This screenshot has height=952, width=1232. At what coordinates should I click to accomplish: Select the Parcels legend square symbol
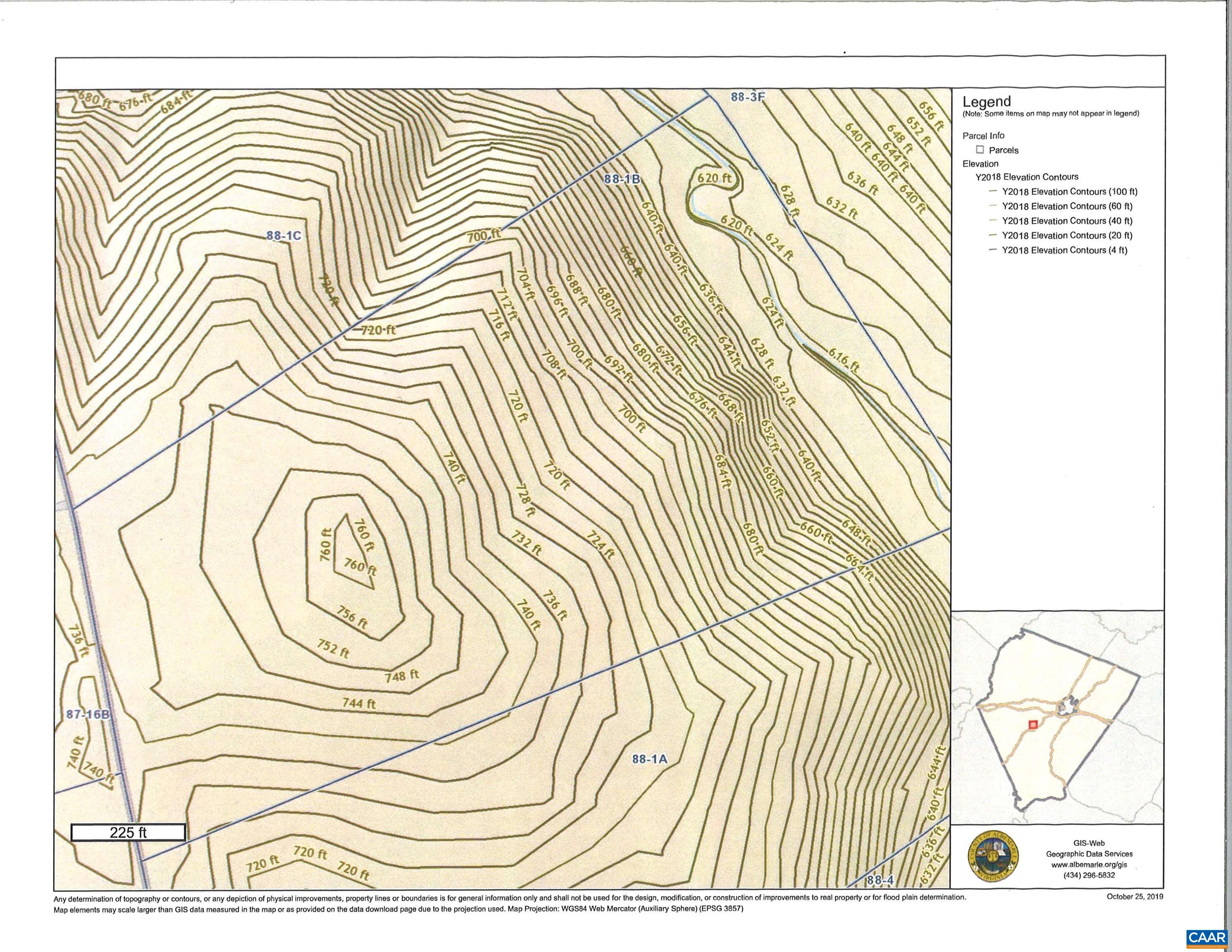click(980, 150)
